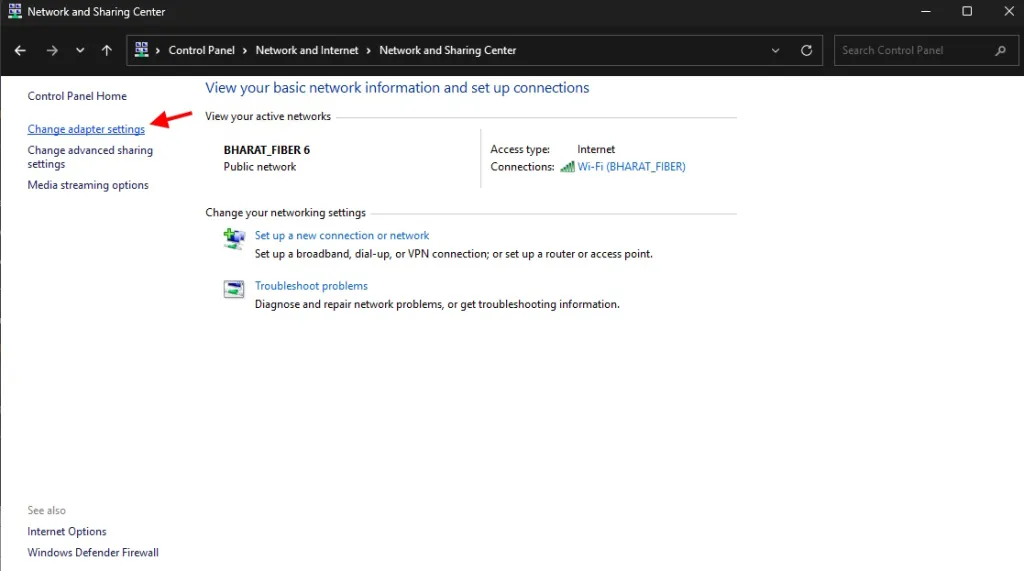This screenshot has width=1024, height=571.
Task: Open Troubleshoot problems
Action: pos(311,286)
